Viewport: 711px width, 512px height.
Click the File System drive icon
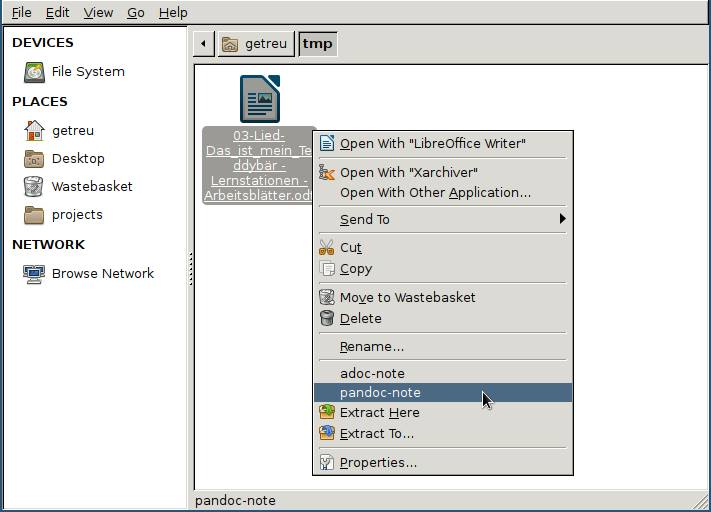(34, 72)
